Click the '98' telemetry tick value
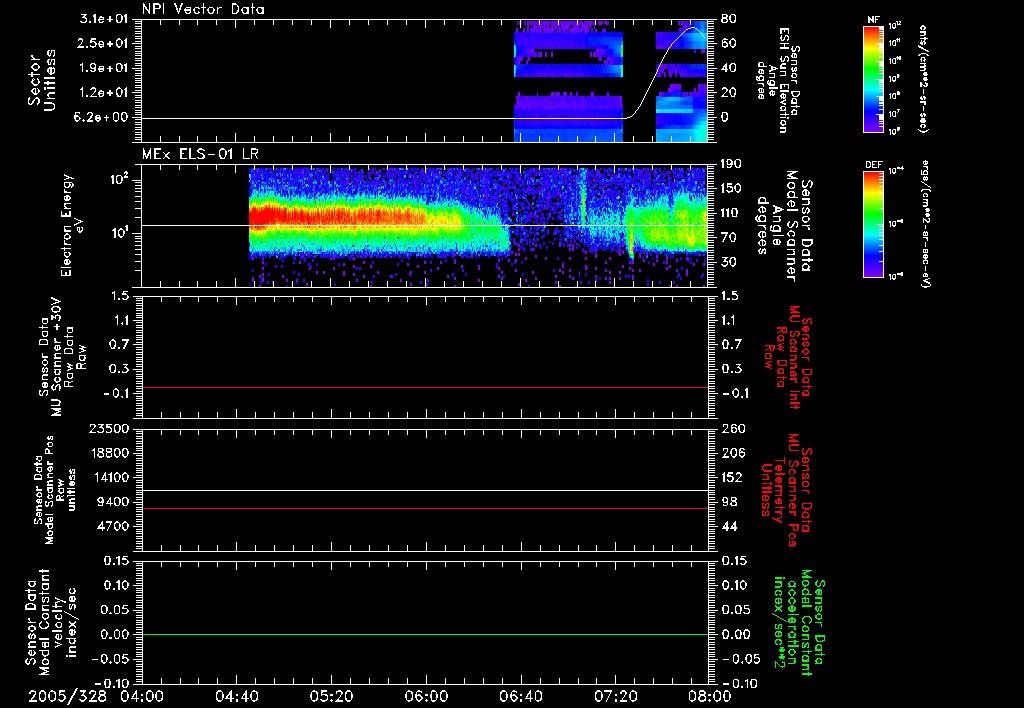 [729, 502]
